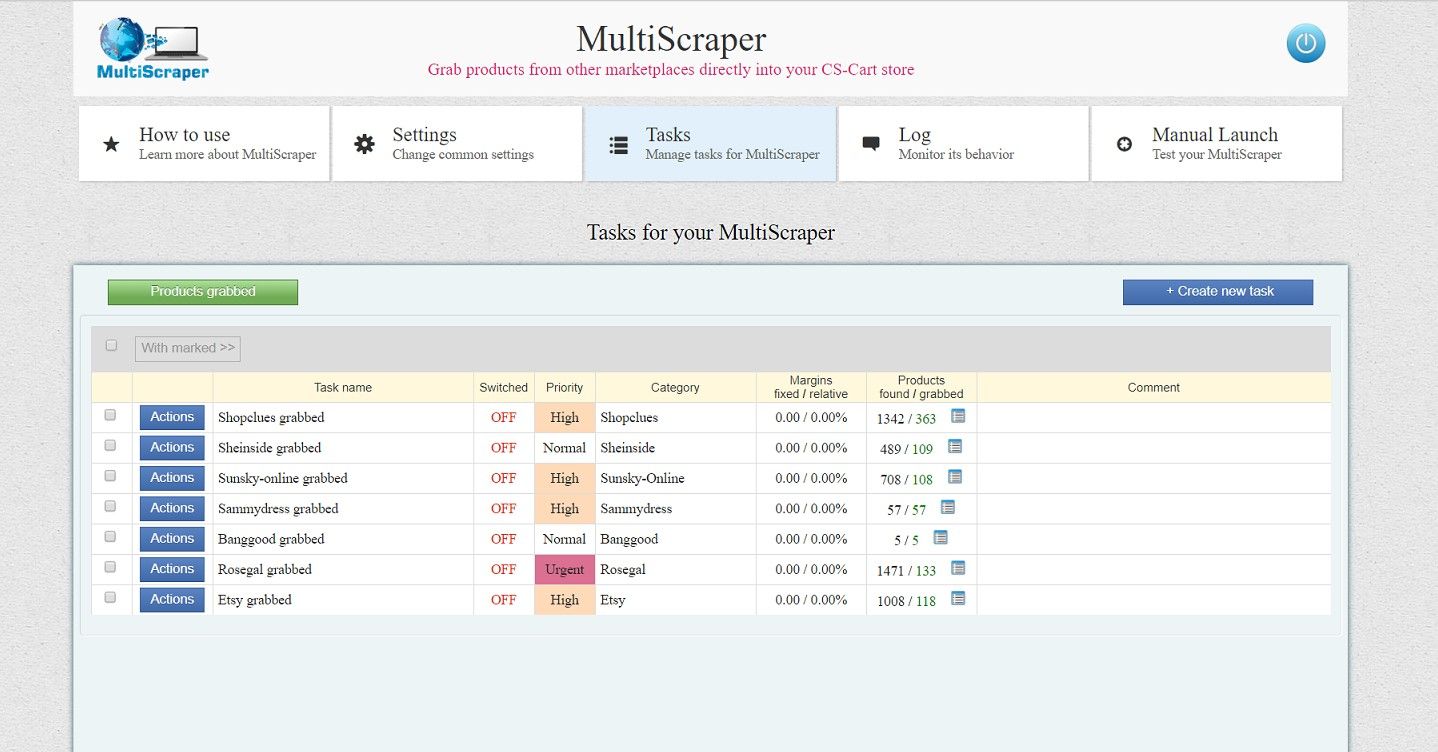
Task: Open product list icon for Sheinside row
Action: tap(955, 446)
